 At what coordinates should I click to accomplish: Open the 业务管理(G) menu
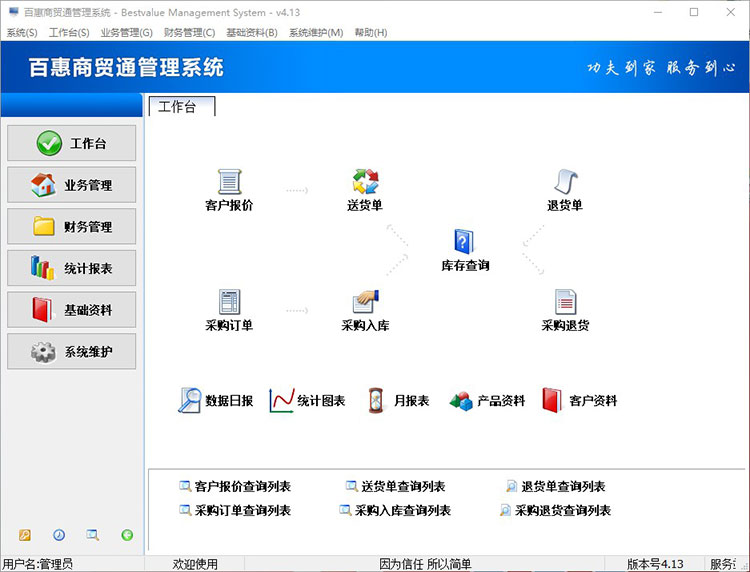pyautogui.click(x=126, y=33)
